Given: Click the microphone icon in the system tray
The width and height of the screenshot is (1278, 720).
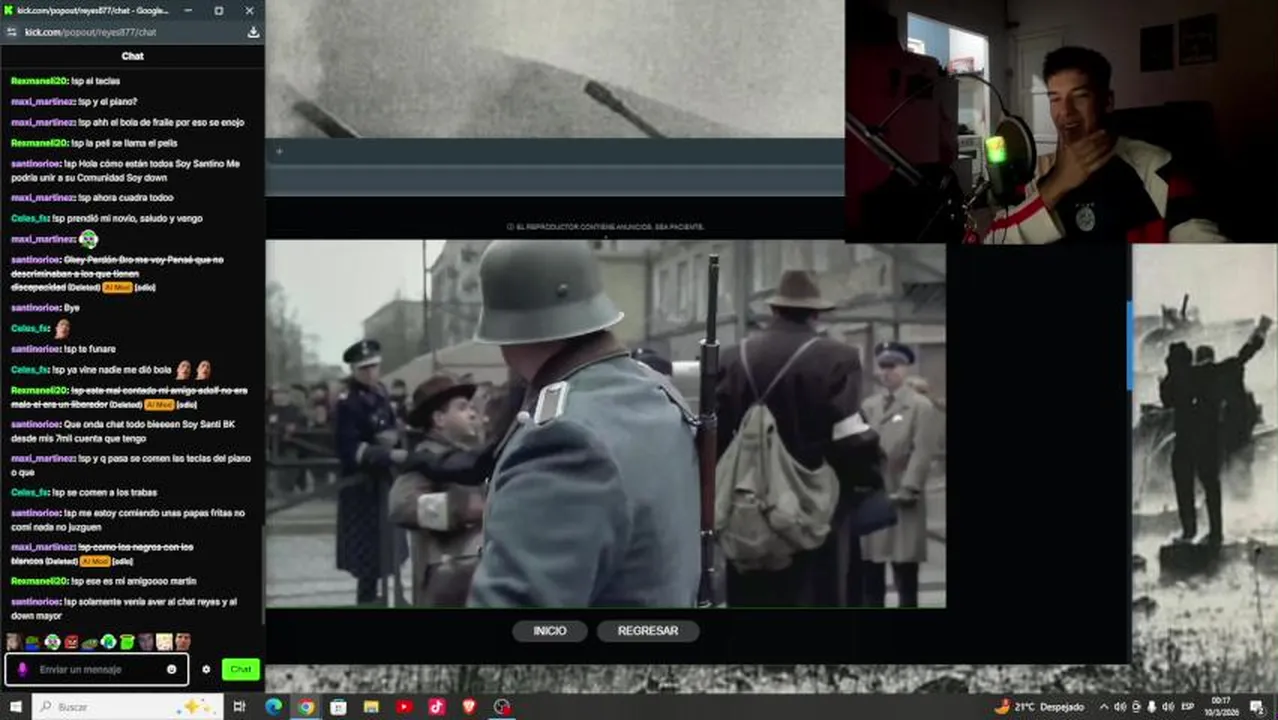Looking at the screenshot, I should 1152,706.
